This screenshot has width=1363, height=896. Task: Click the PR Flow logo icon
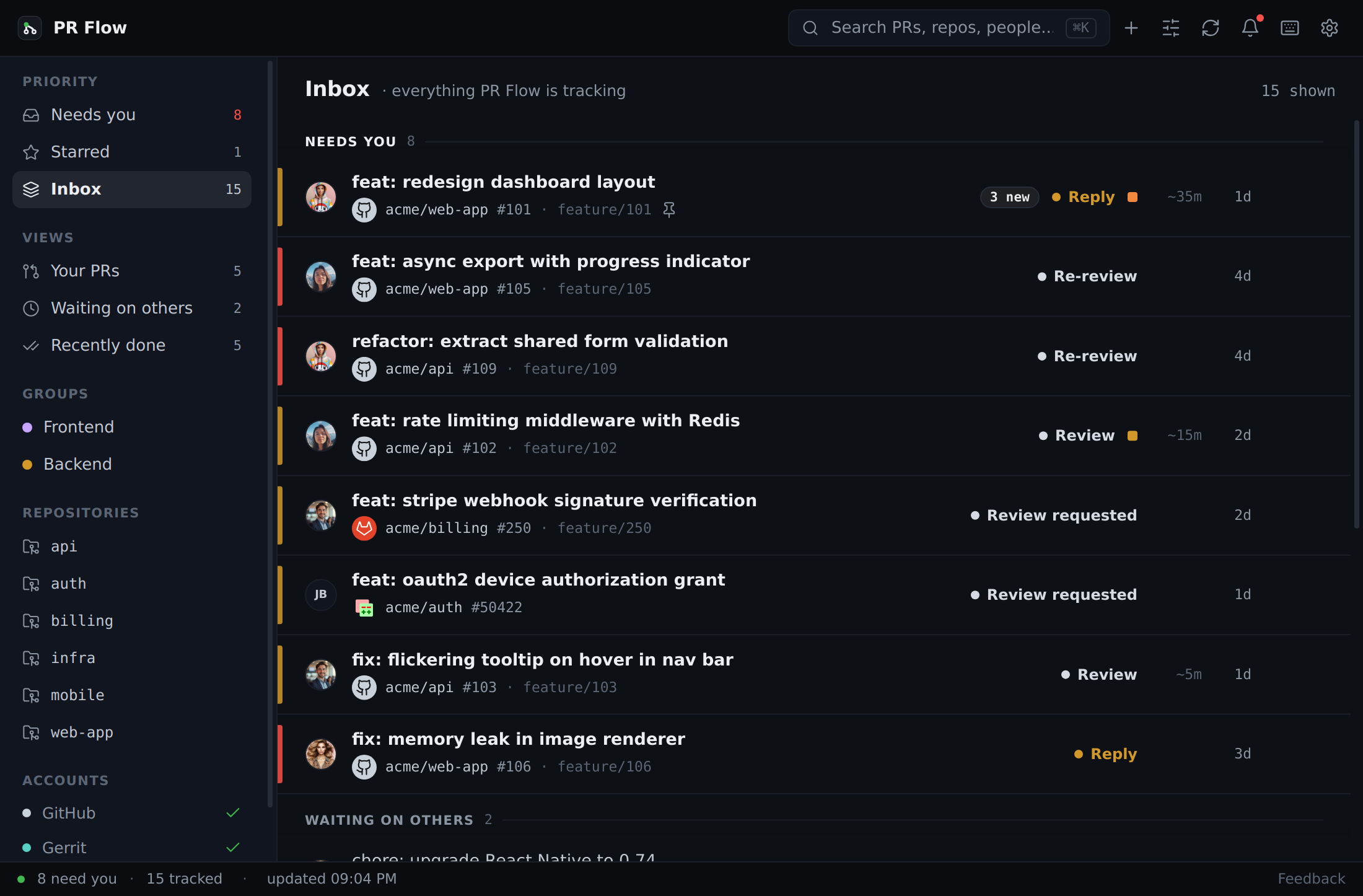pos(30,28)
